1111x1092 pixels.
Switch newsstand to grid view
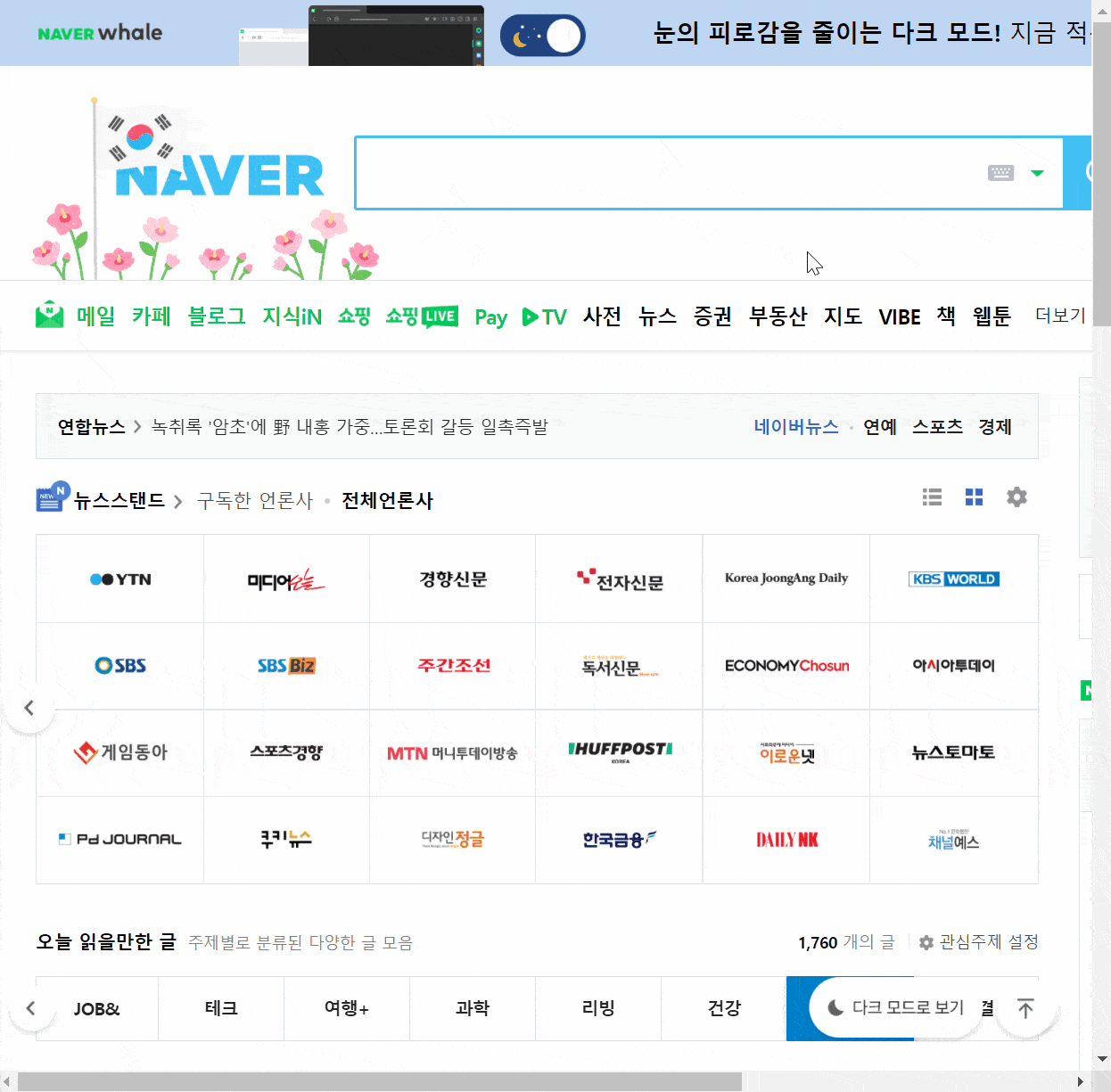pos(974,497)
